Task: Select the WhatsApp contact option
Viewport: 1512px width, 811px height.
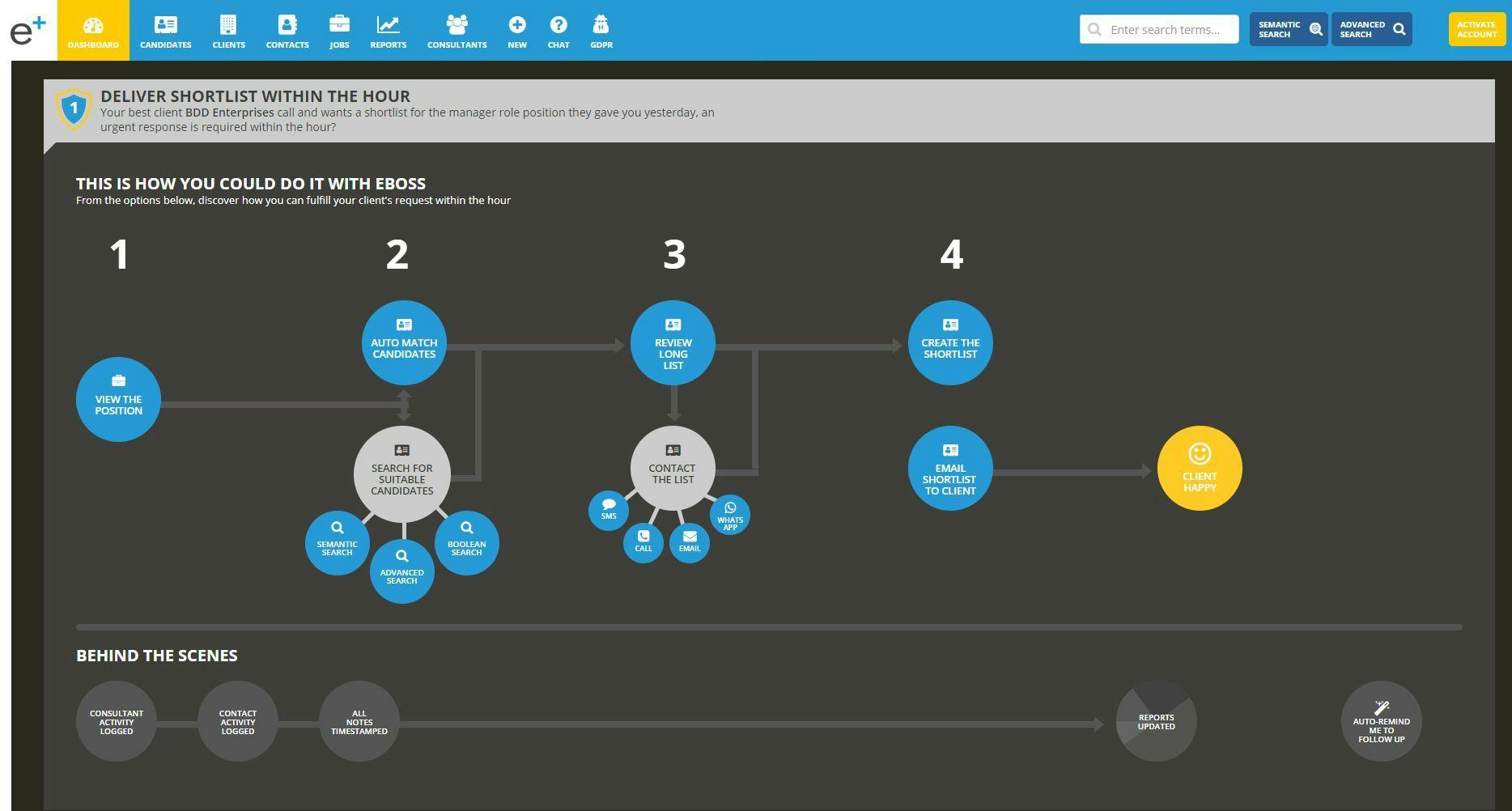Action: point(729,515)
